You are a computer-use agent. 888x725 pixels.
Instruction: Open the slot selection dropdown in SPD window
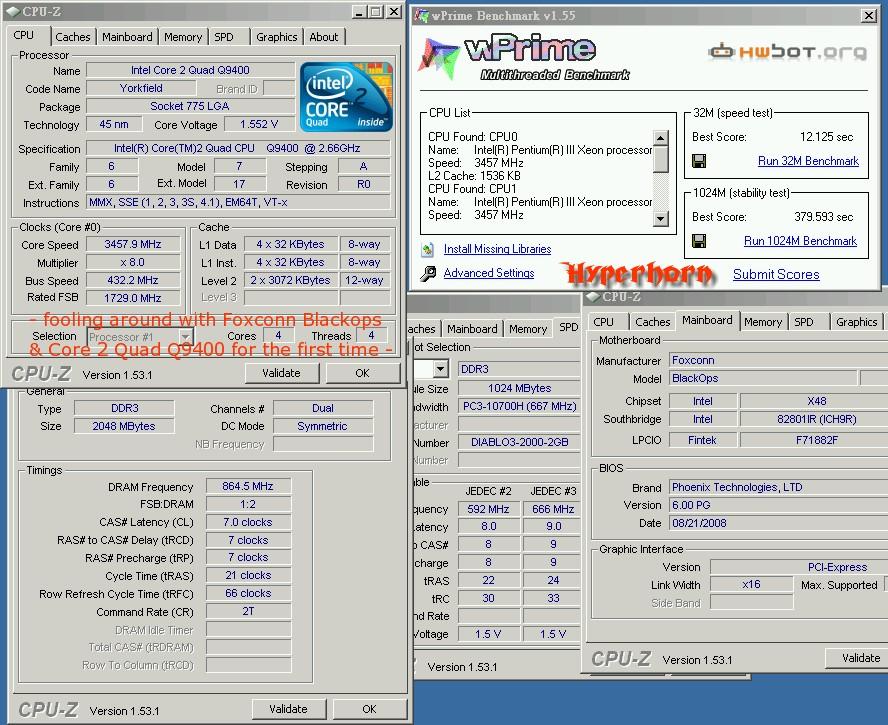441,369
